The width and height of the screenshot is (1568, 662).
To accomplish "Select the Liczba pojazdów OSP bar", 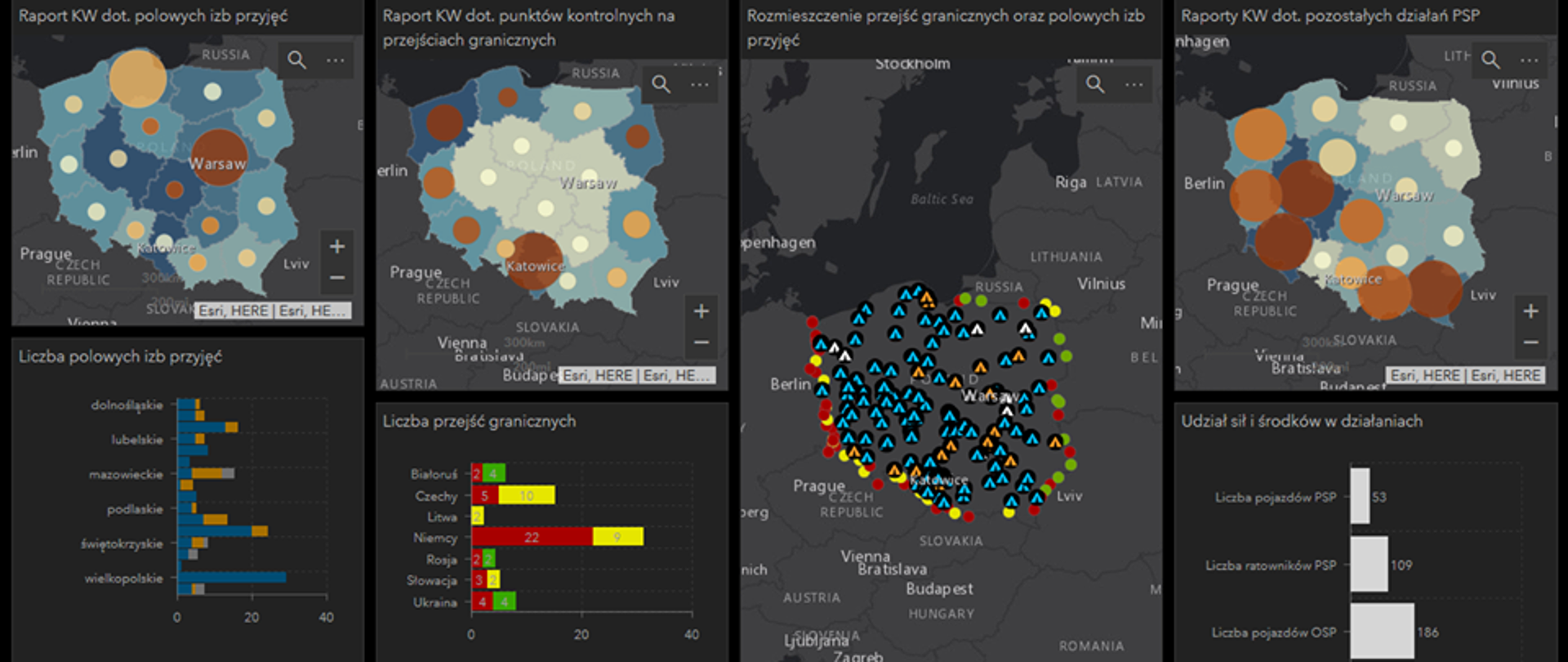I will pos(1382,632).
